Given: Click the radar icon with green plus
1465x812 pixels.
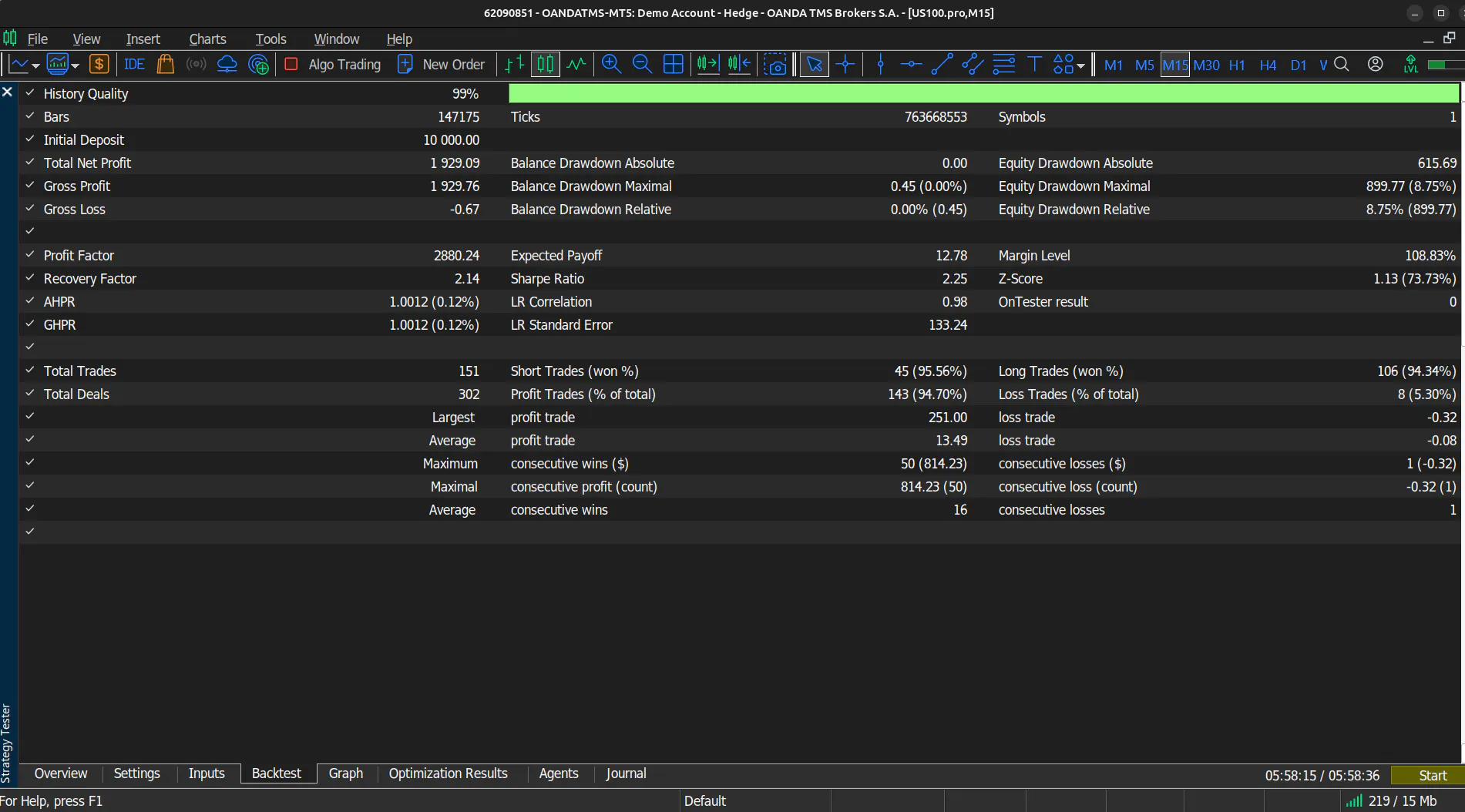Looking at the screenshot, I should click(x=259, y=65).
